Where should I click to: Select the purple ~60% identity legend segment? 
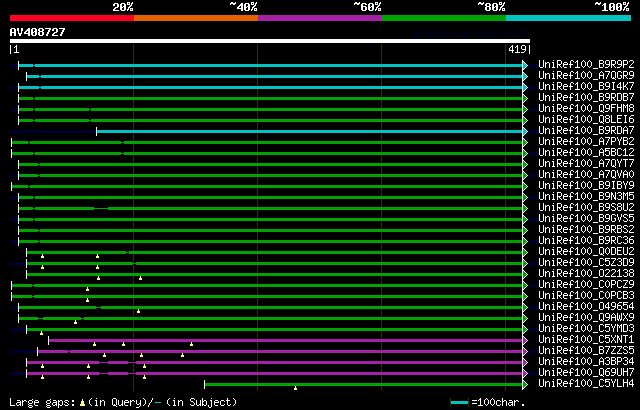pyautogui.click(x=320, y=18)
